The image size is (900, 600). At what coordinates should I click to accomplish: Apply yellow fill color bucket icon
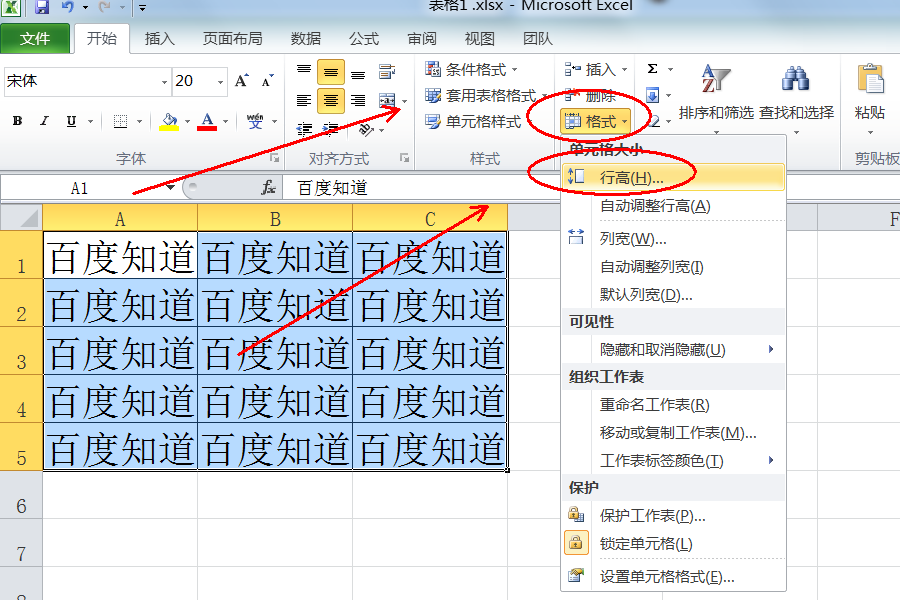pyautogui.click(x=169, y=121)
